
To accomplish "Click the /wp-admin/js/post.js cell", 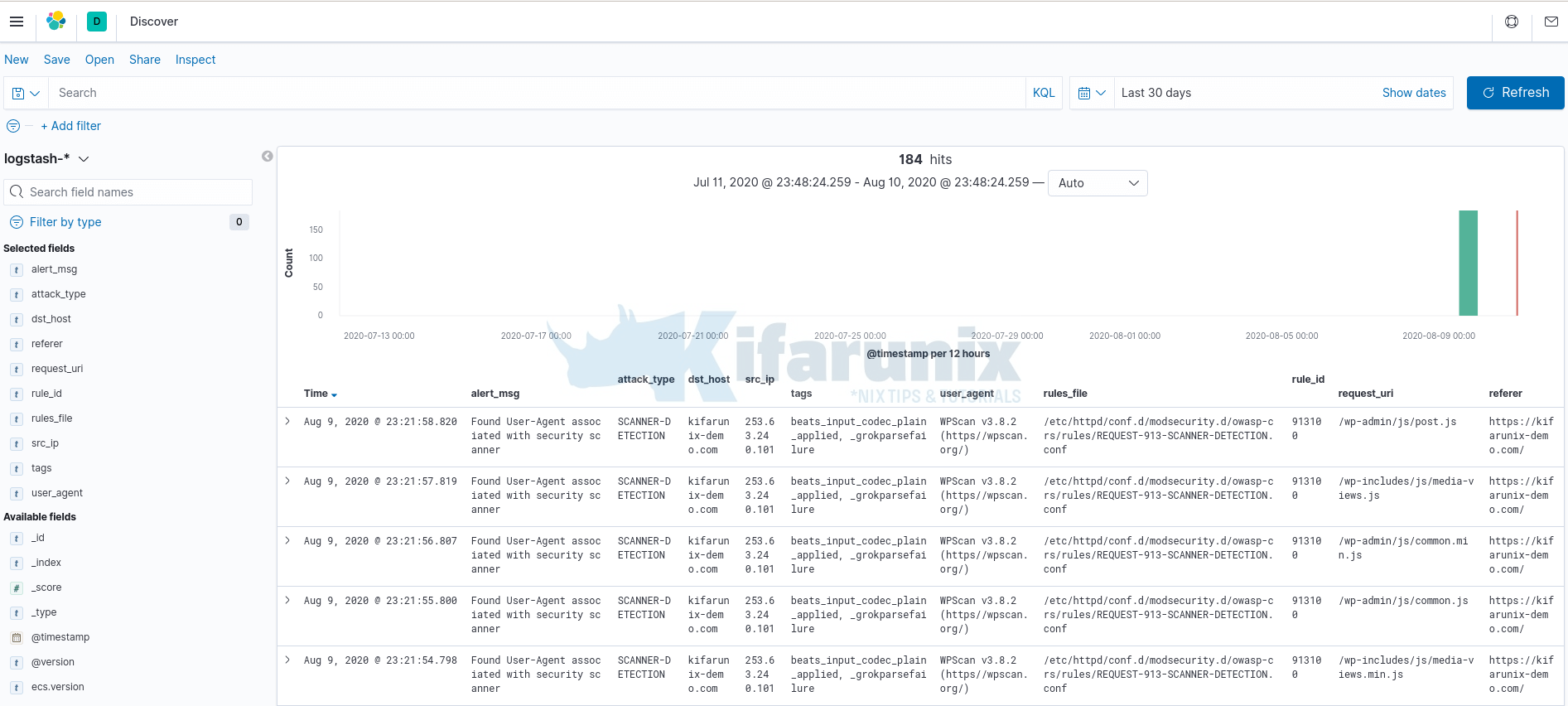I will pyautogui.click(x=1397, y=422).
